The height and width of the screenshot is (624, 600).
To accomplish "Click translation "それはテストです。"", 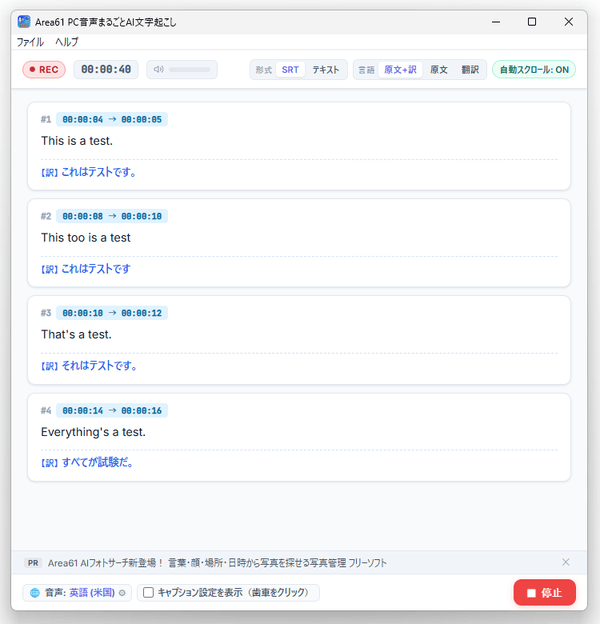I will (x=99, y=365).
